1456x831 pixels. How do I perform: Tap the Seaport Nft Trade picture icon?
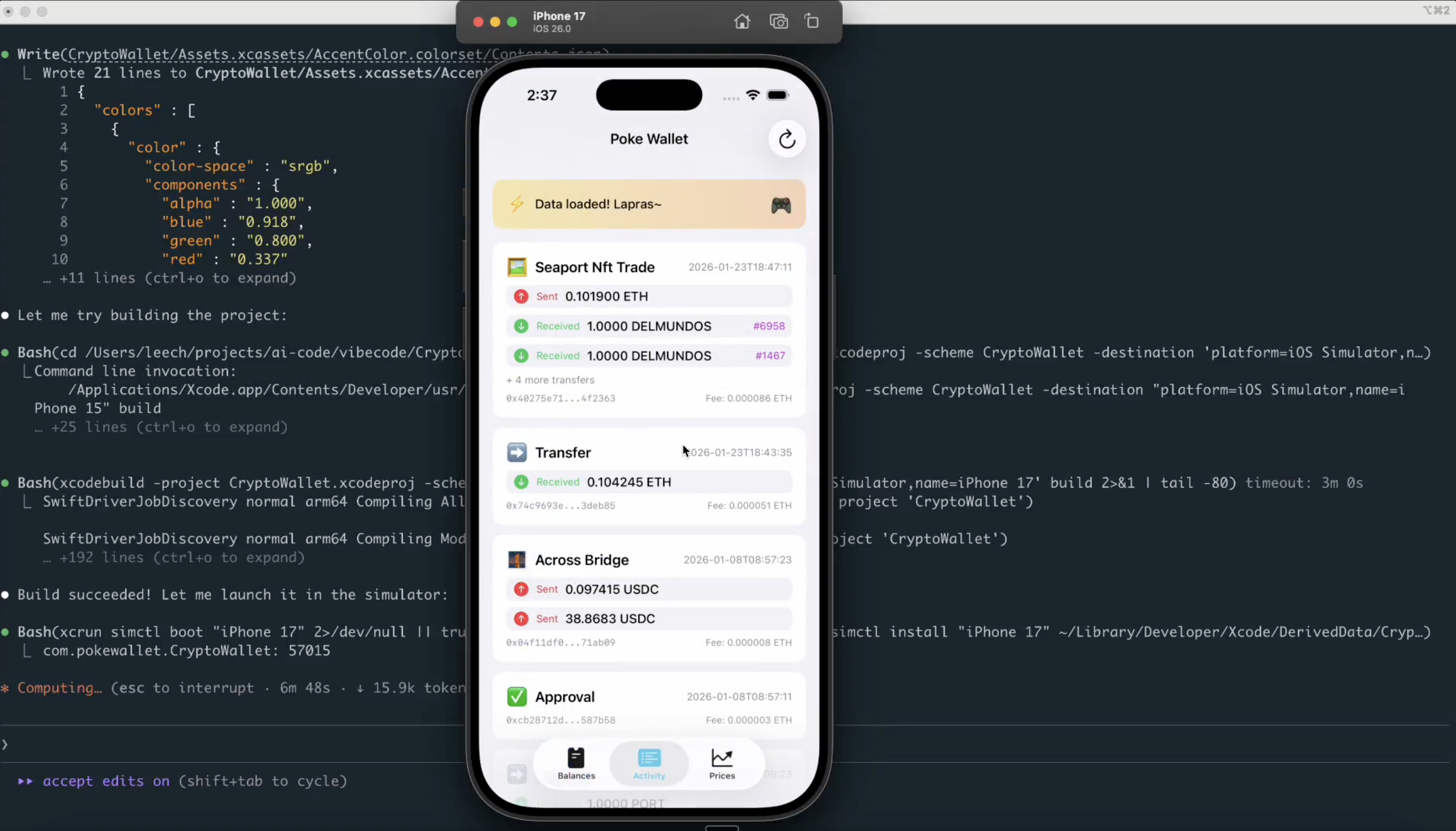point(517,267)
